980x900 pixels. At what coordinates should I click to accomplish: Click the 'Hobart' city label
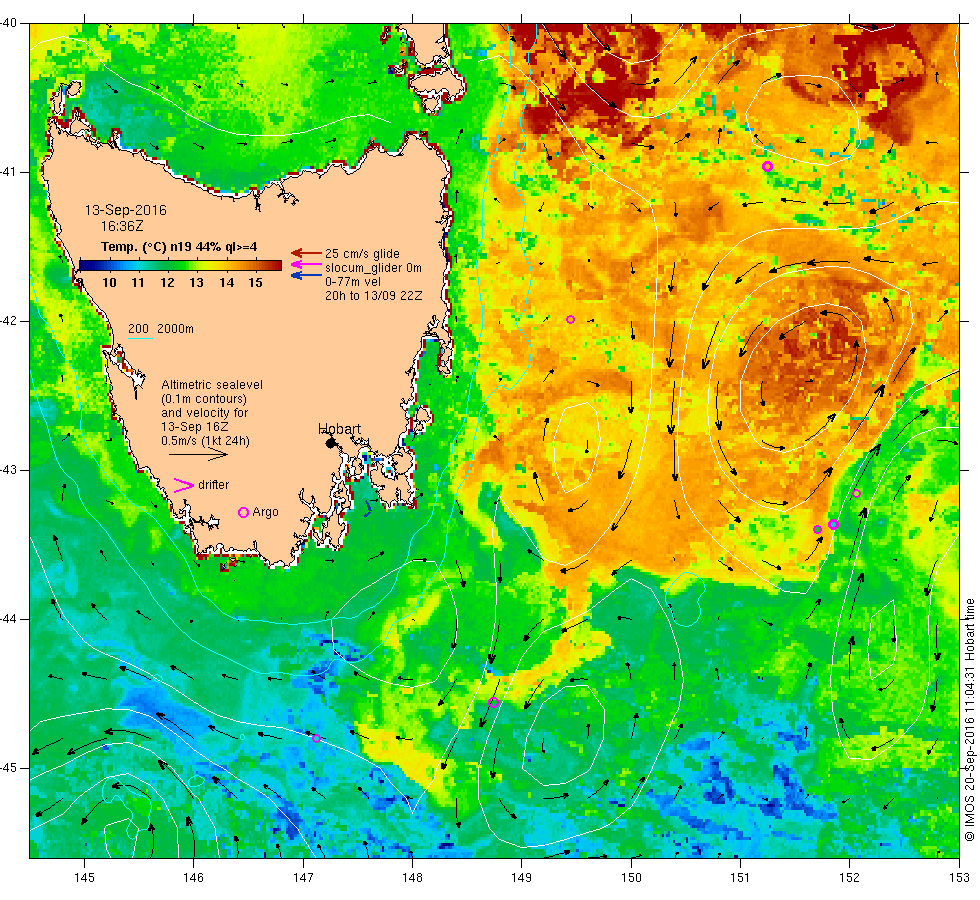(x=339, y=429)
